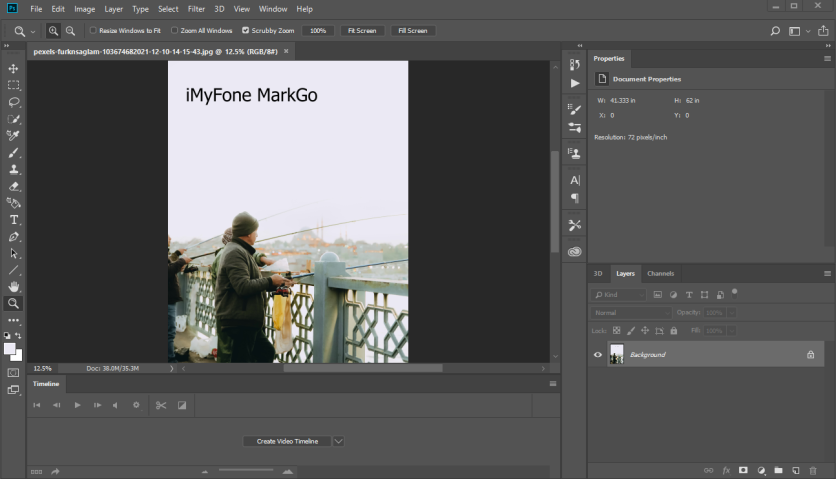836x479 pixels.
Task: Toggle the type layer filter
Action: pos(689,294)
